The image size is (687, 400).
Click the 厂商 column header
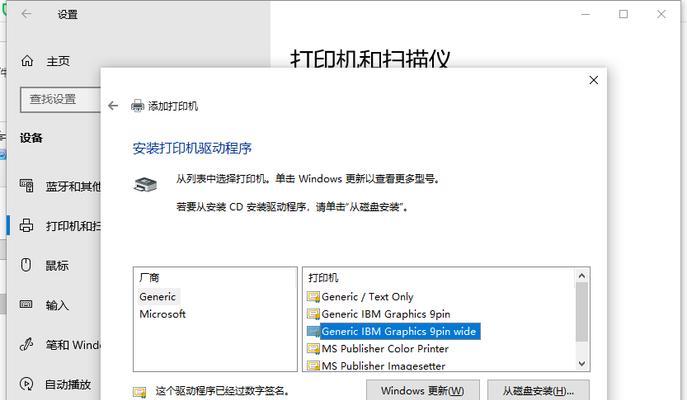149,277
